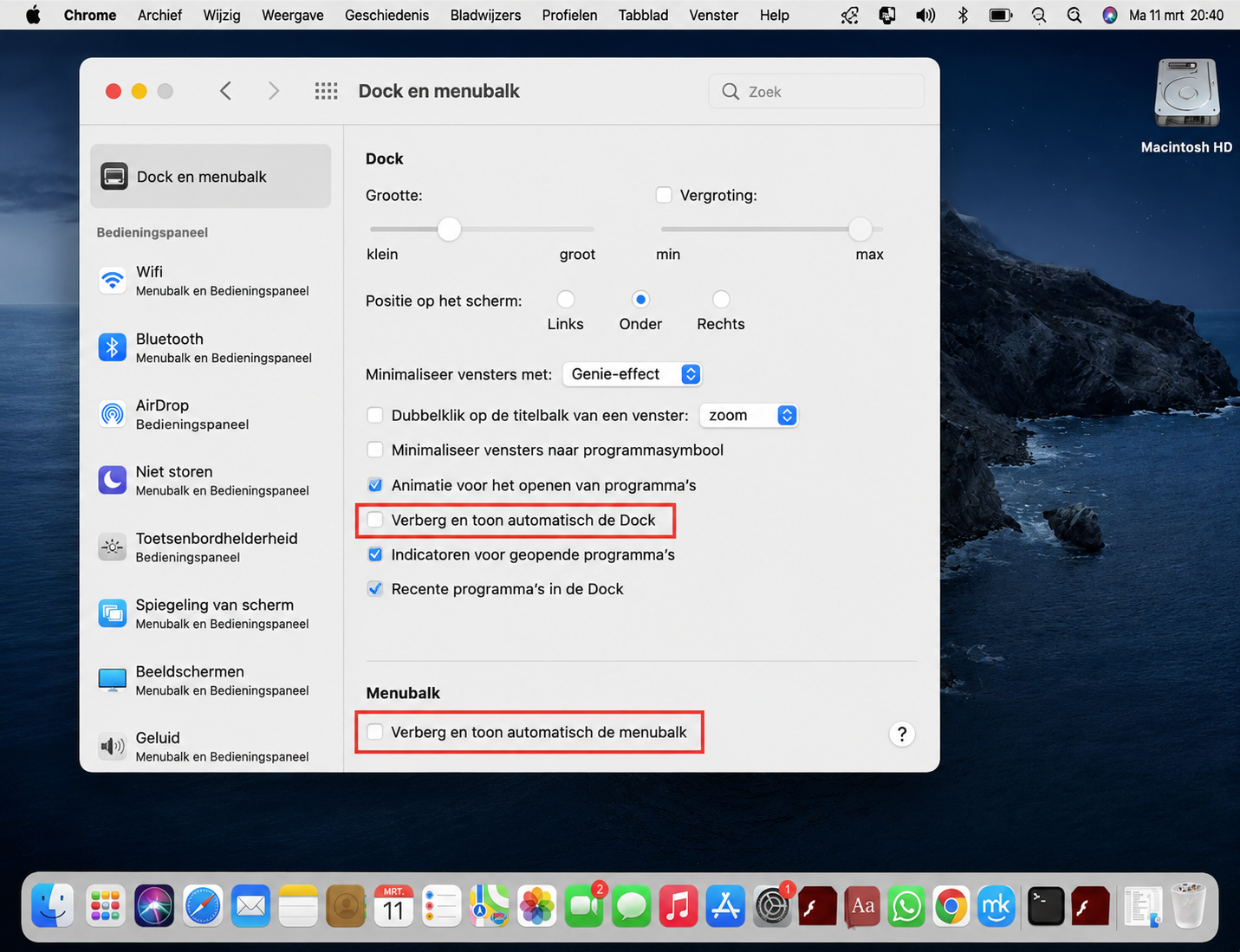Open Finder from the Dock

coord(53,906)
